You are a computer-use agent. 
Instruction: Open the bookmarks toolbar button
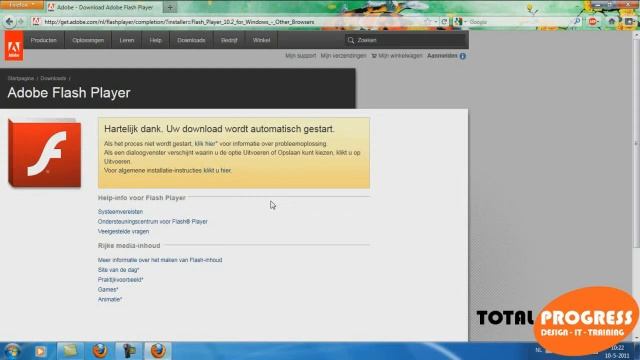[629, 22]
